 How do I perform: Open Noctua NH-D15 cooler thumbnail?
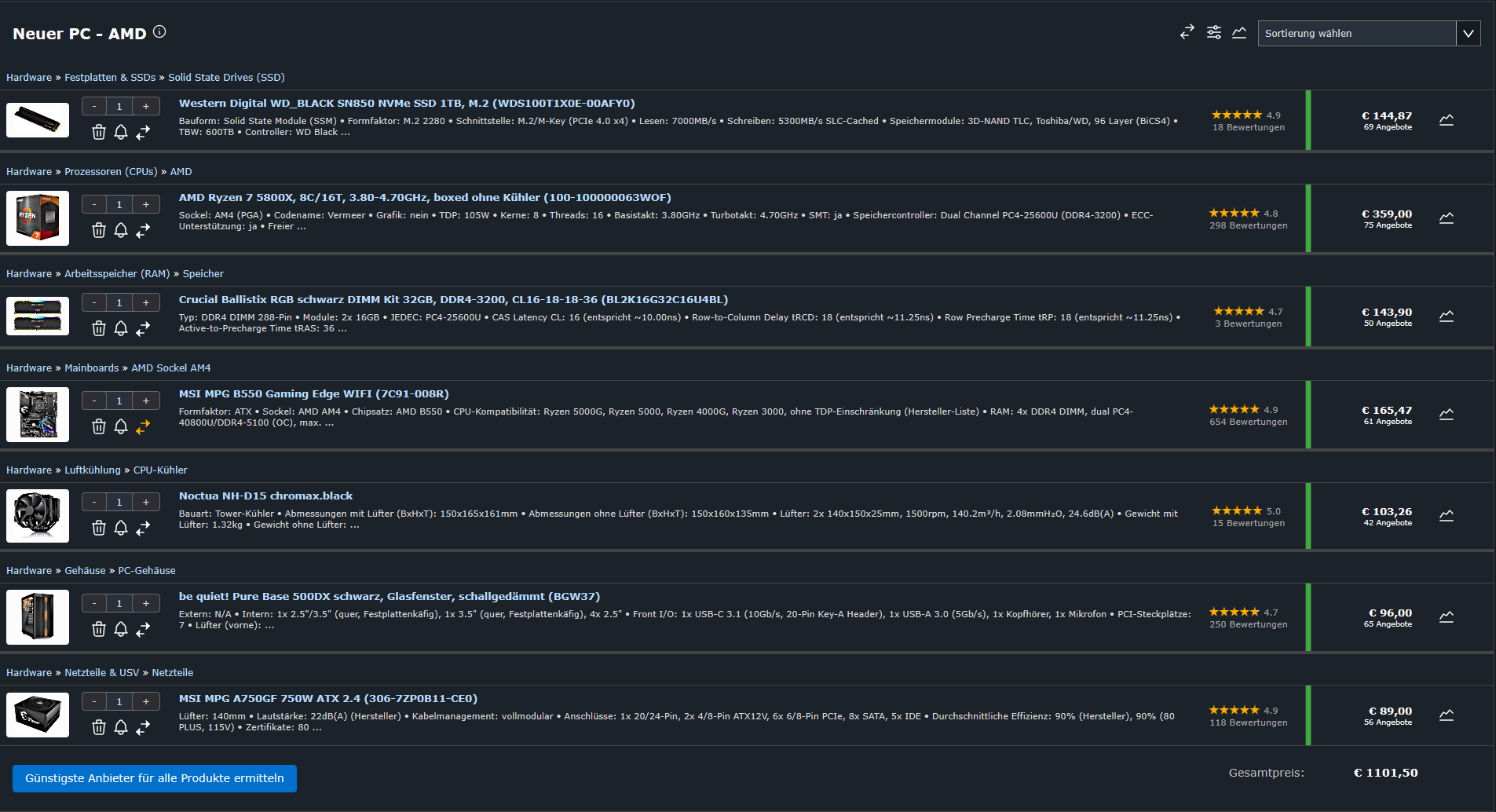tap(38, 516)
